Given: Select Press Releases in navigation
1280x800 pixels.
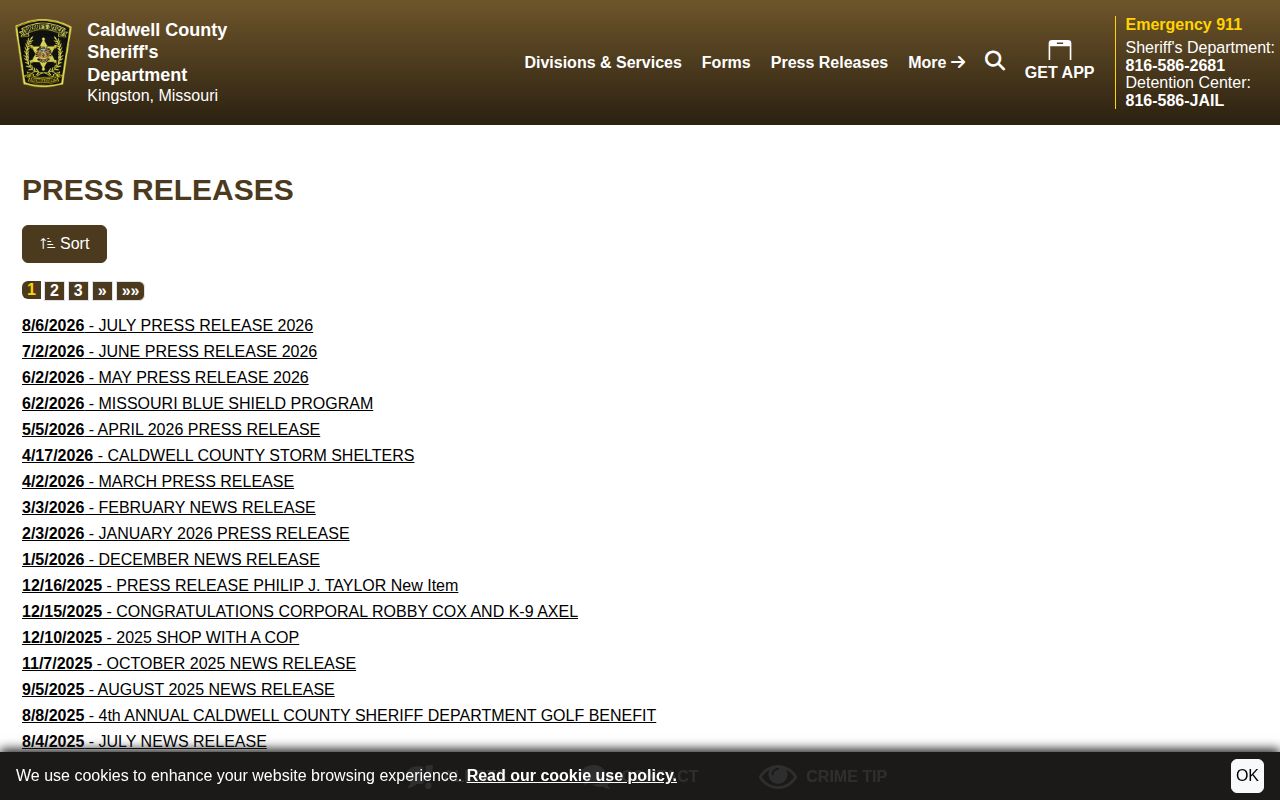Looking at the screenshot, I should 829,62.
